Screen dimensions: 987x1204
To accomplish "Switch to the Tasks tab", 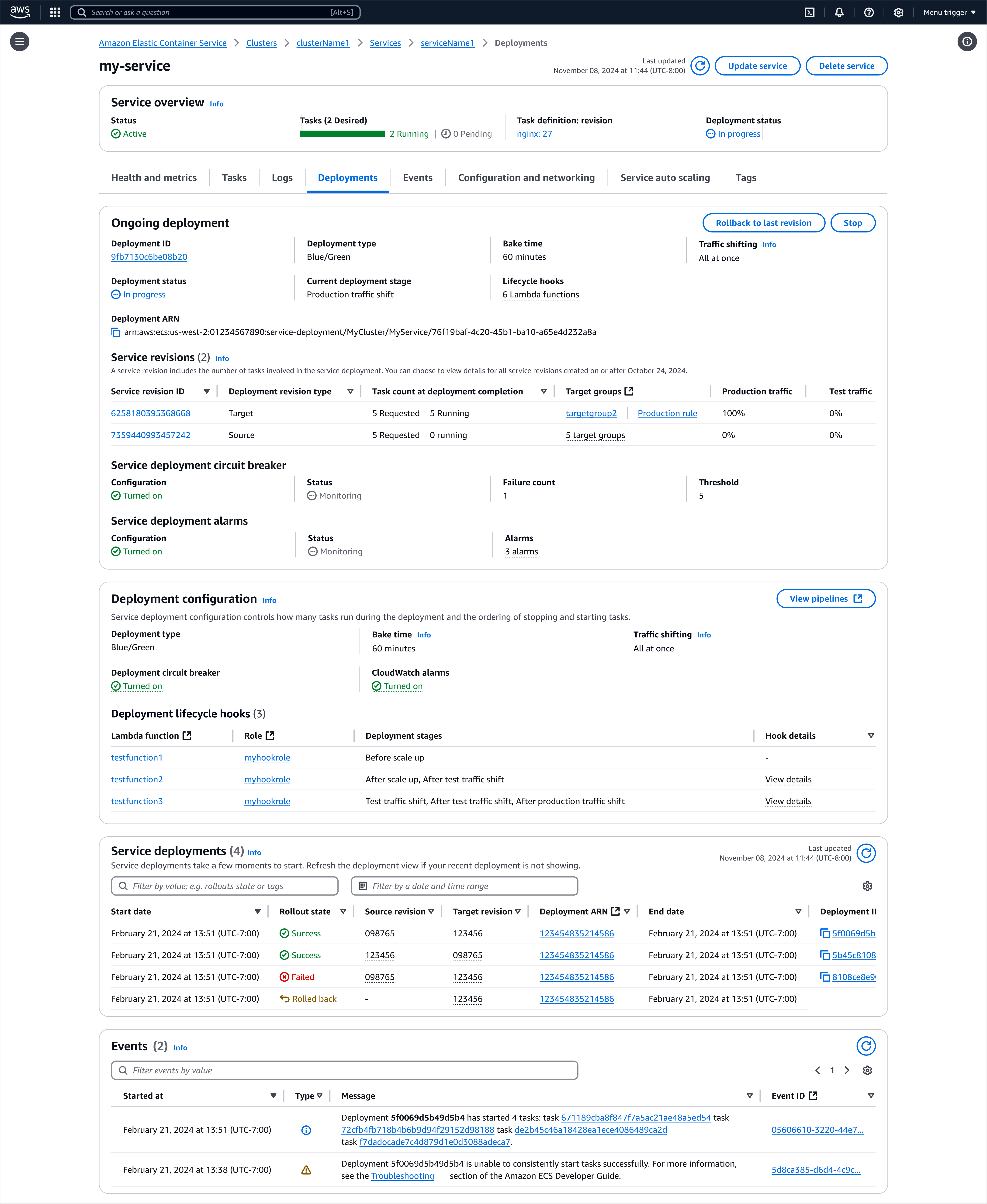I will coord(234,178).
